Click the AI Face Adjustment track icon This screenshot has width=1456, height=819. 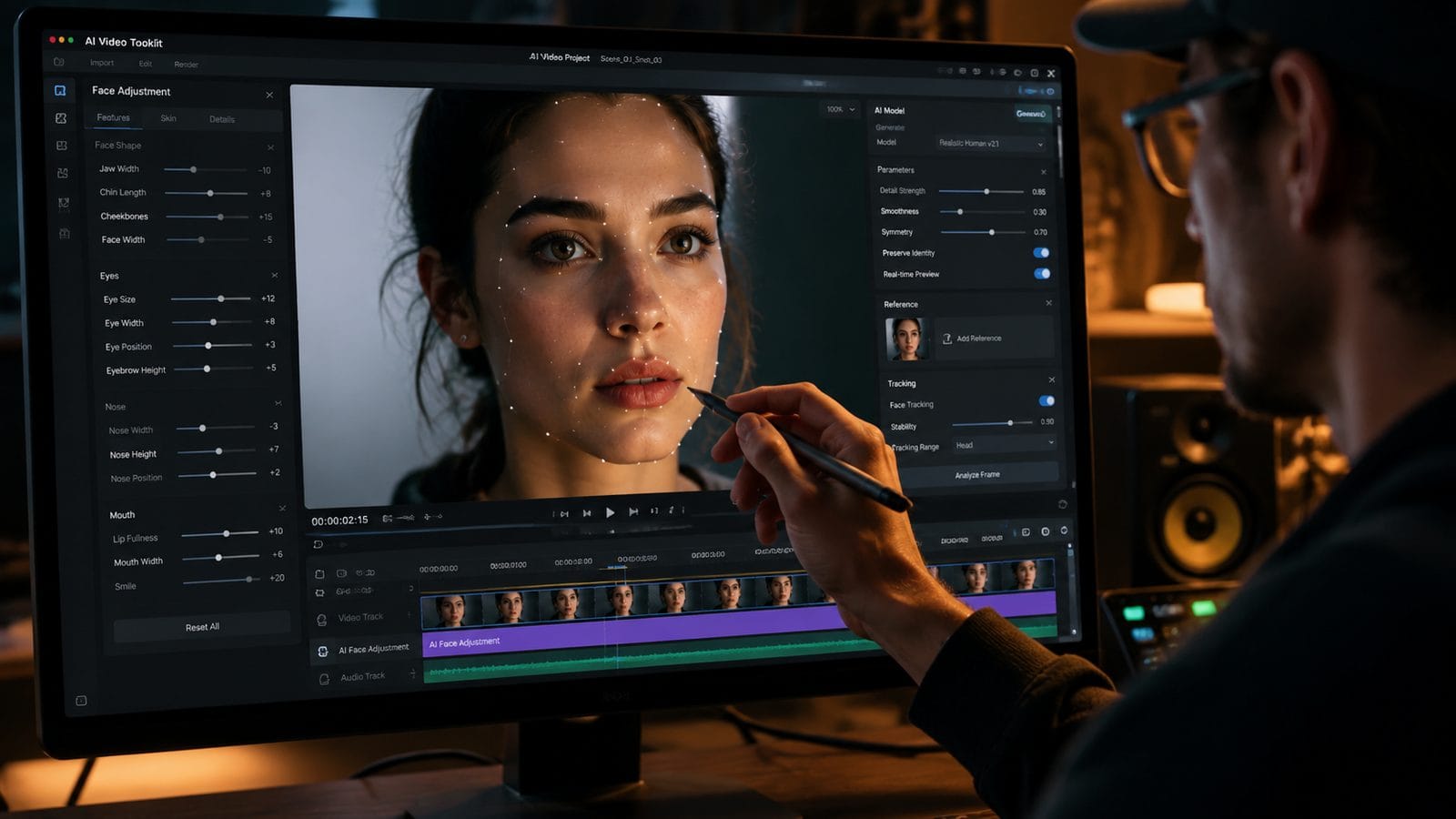pyautogui.click(x=322, y=652)
